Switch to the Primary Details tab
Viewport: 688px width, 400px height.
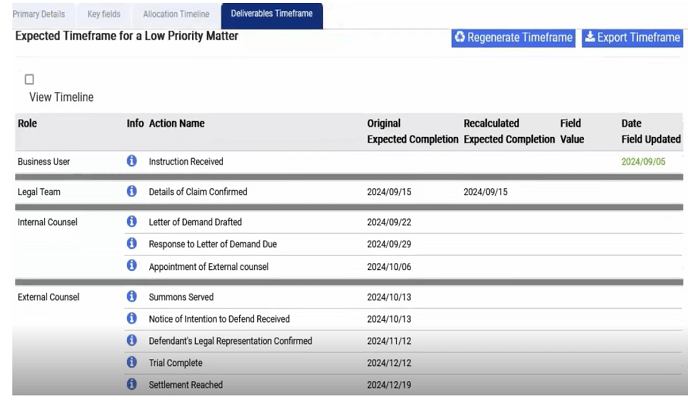39,14
